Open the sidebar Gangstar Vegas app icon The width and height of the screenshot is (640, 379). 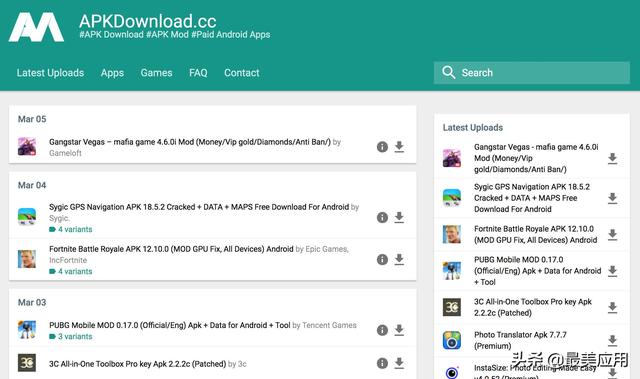[x=452, y=158]
